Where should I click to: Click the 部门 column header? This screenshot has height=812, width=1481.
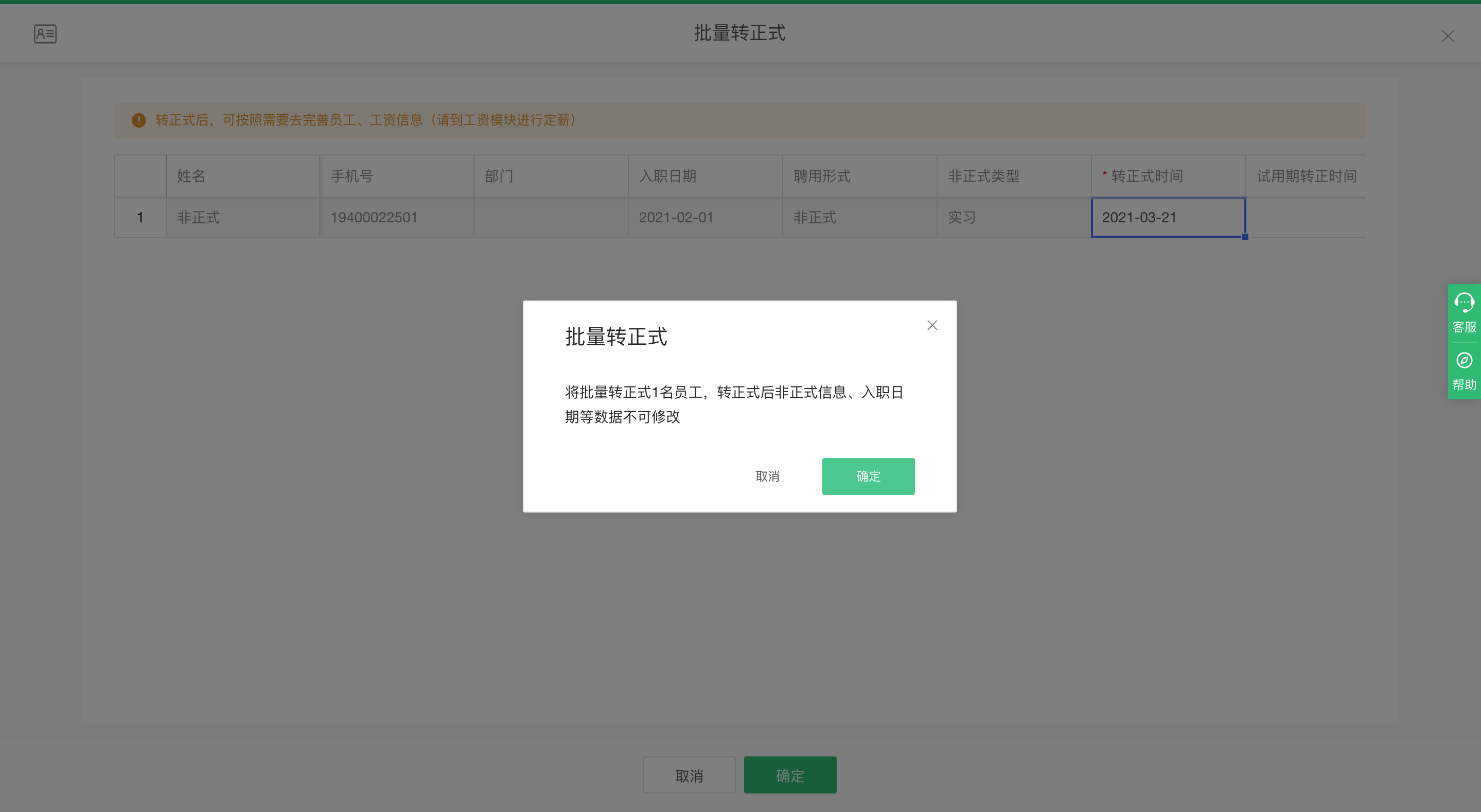coord(551,176)
